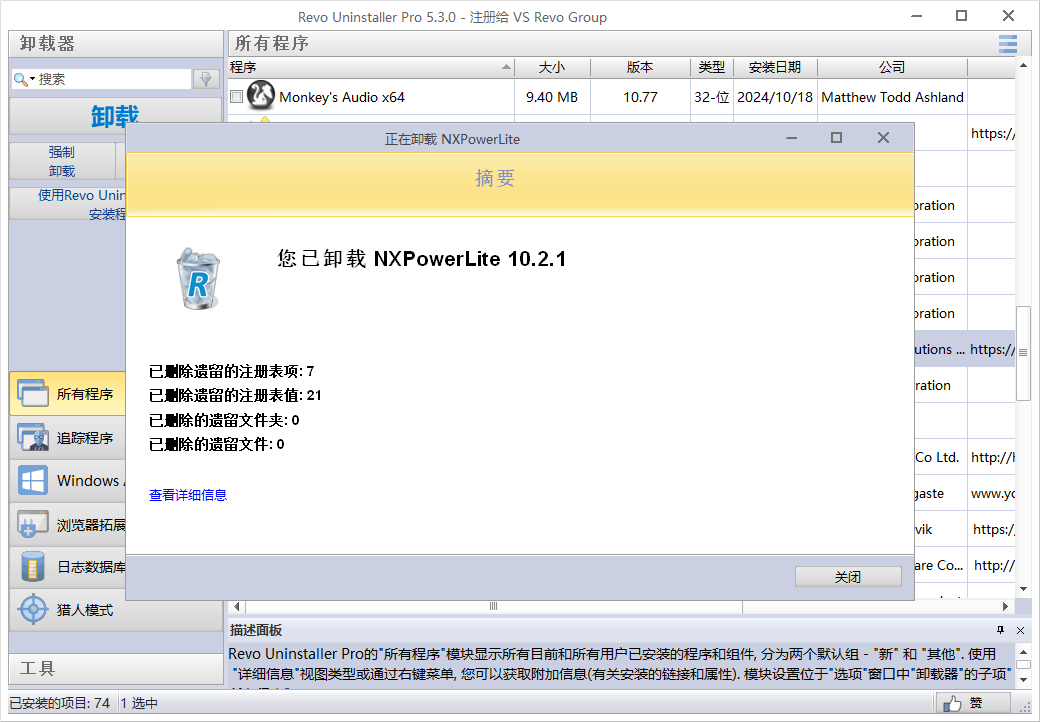Open the hamburger menu icon top right

(x=1008, y=44)
